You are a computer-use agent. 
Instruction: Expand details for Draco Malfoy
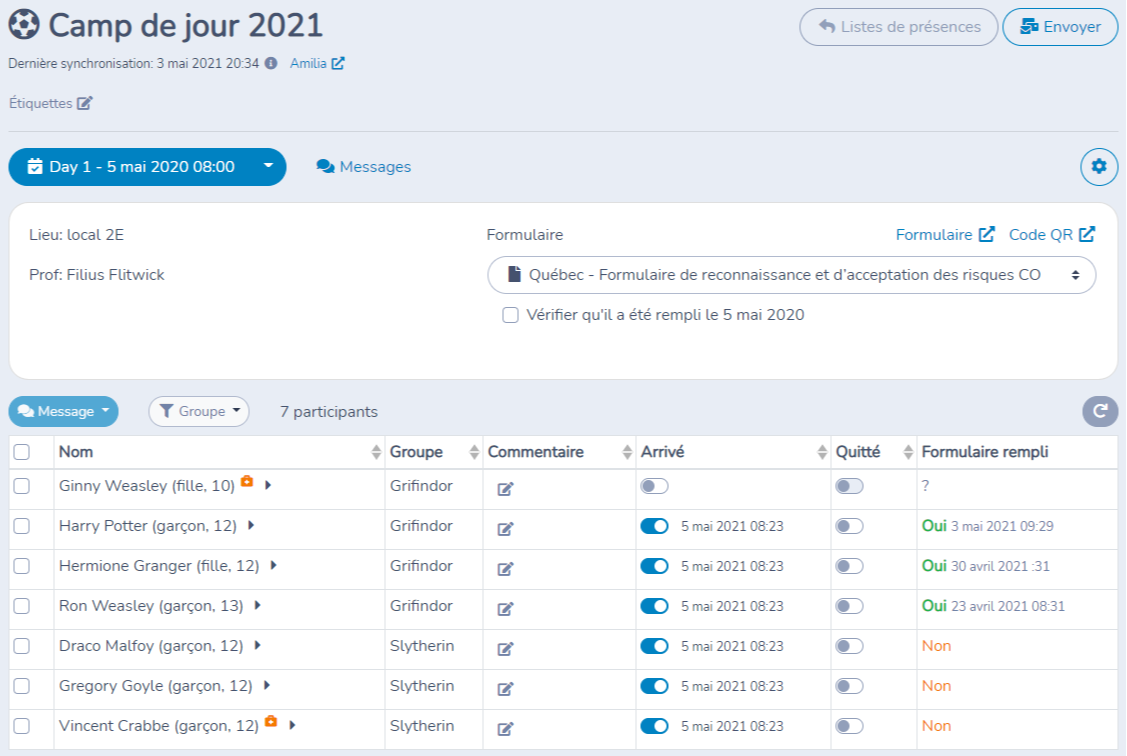(x=257, y=645)
